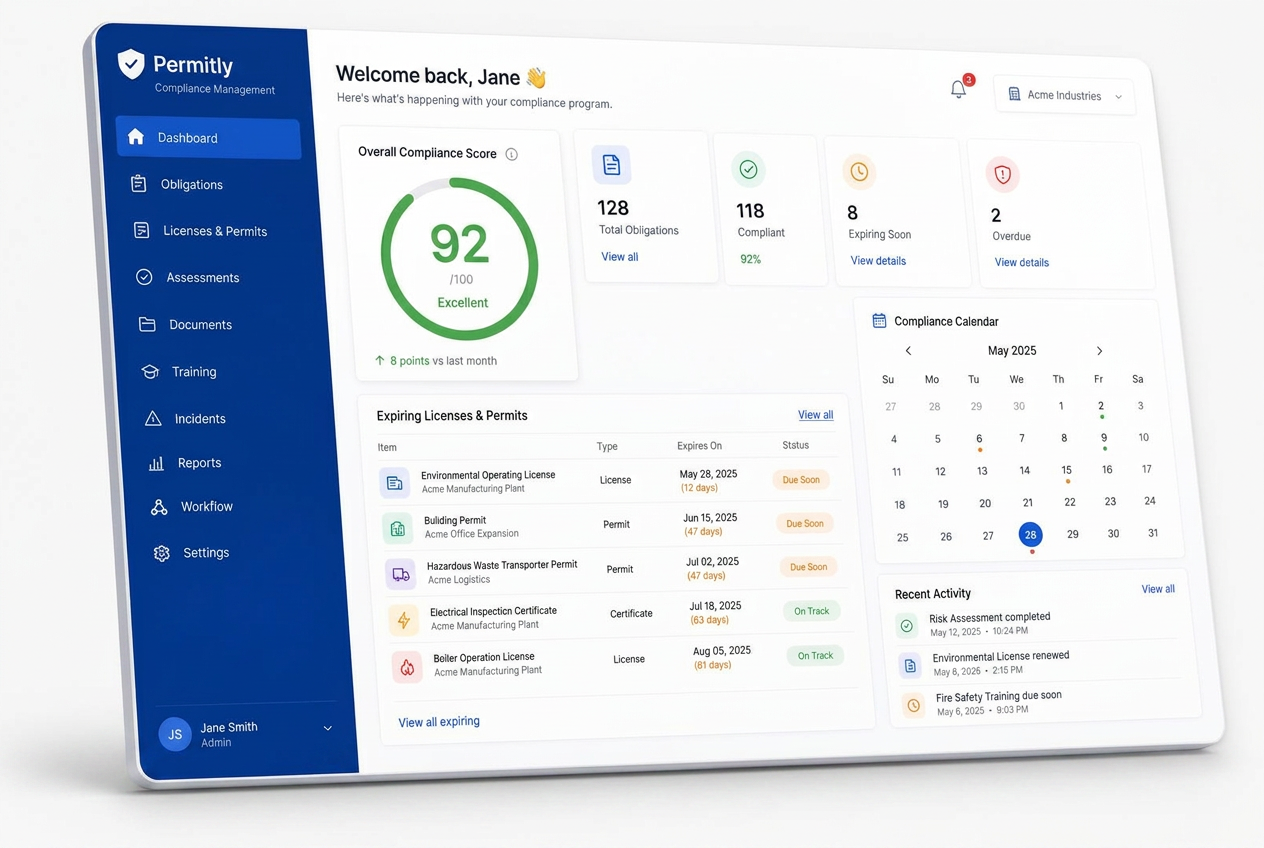The width and height of the screenshot is (1264, 848).
Task: Click the compliance score 92 gauge
Action: (460, 261)
